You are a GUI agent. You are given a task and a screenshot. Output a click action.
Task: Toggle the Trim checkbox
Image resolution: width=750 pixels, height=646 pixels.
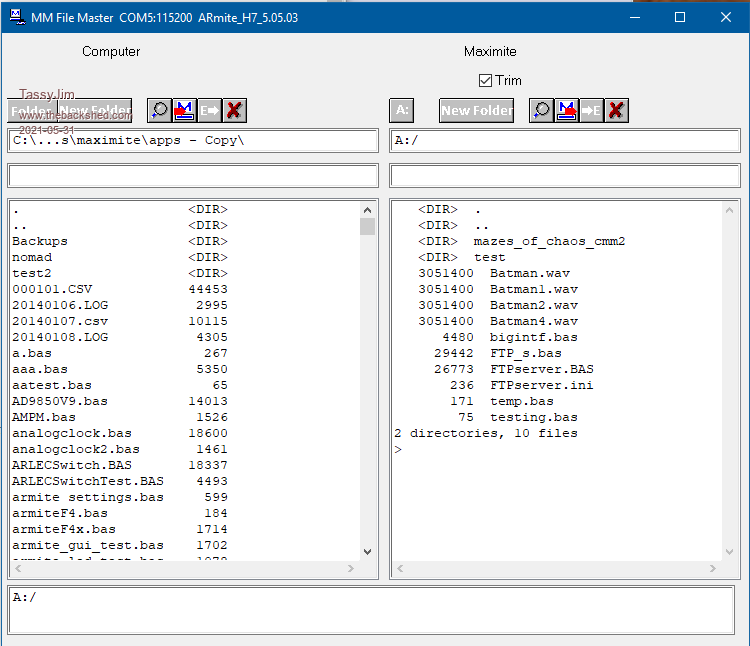tap(485, 80)
